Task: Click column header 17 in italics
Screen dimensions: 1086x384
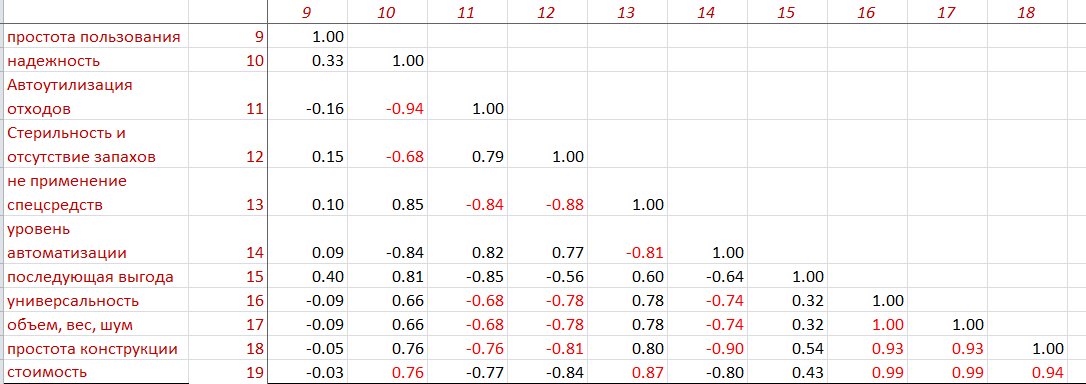Action: click(946, 12)
